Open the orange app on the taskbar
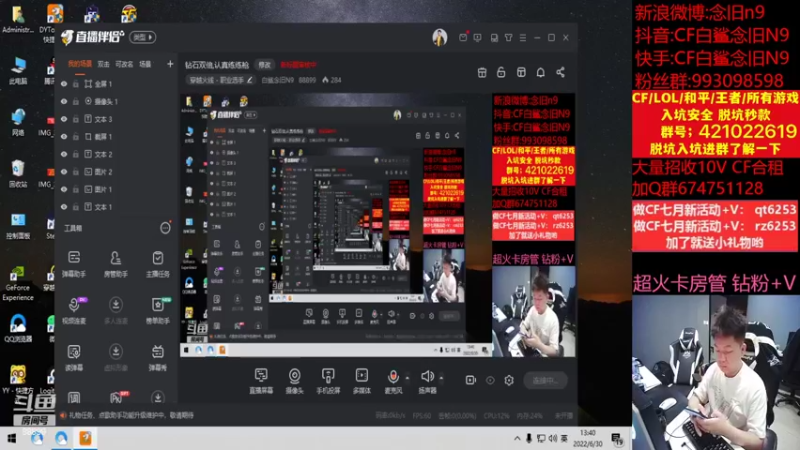 point(85,438)
